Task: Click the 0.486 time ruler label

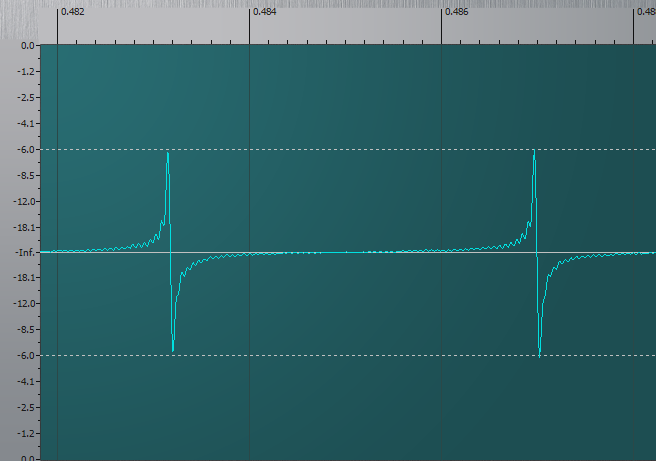Action: pyautogui.click(x=457, y=12)
